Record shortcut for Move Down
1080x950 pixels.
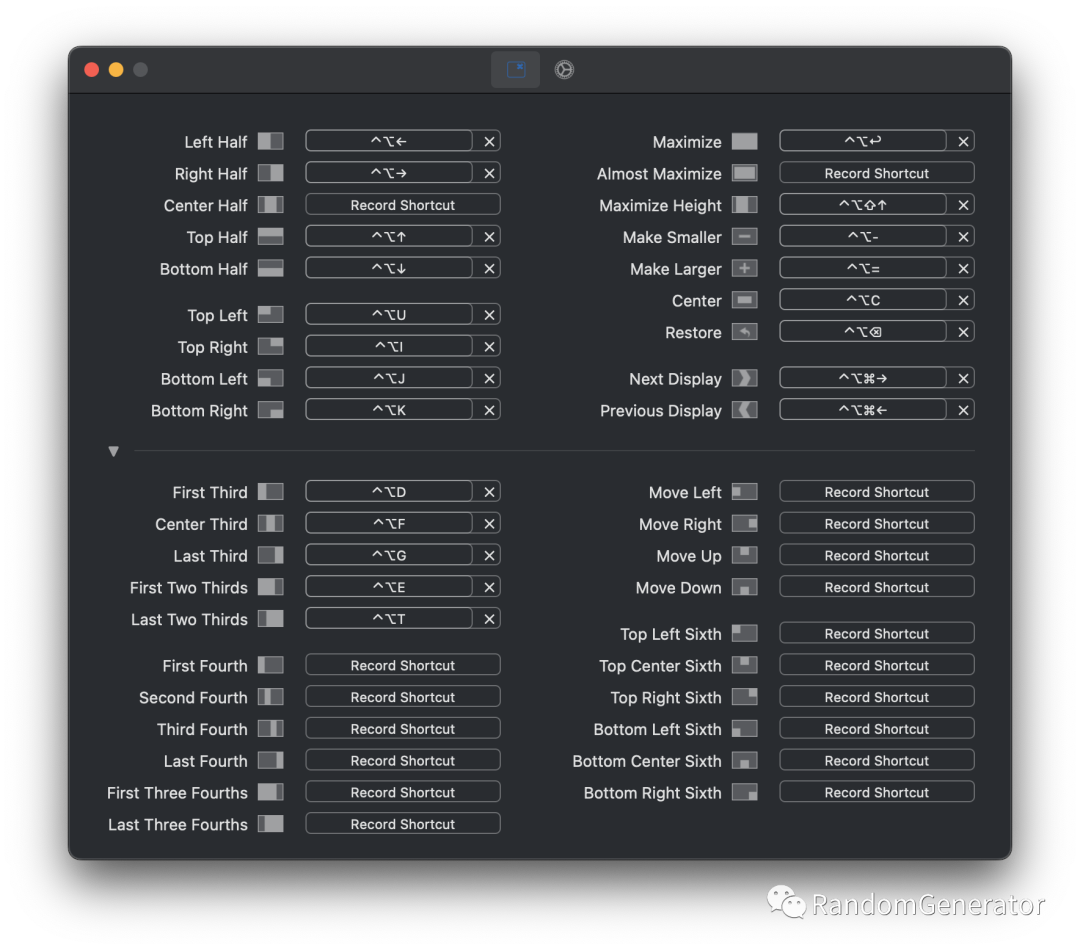877,587
